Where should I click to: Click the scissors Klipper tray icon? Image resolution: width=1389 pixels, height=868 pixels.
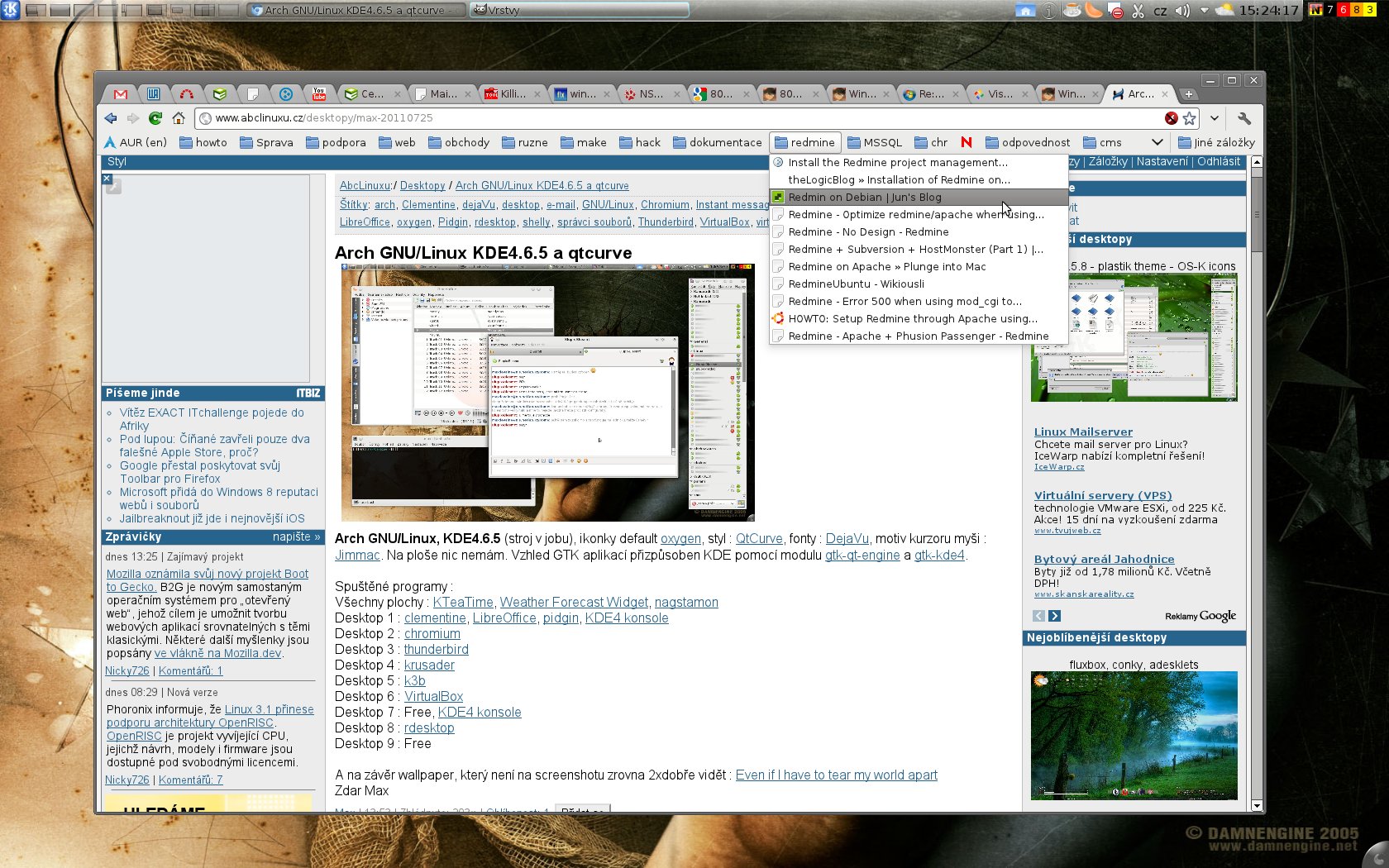coord(1138,10)
